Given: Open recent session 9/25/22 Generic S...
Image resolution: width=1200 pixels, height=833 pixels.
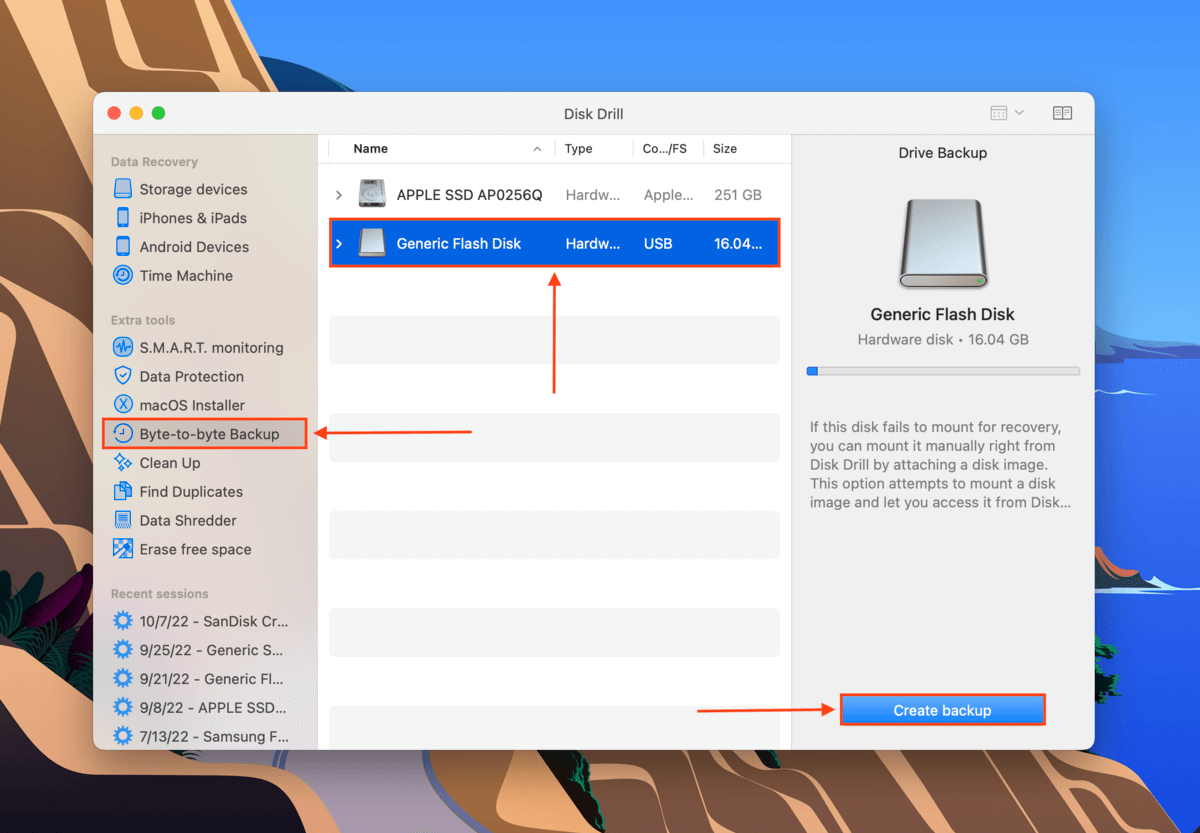Looking at the screenshot, I should [198, 650].
